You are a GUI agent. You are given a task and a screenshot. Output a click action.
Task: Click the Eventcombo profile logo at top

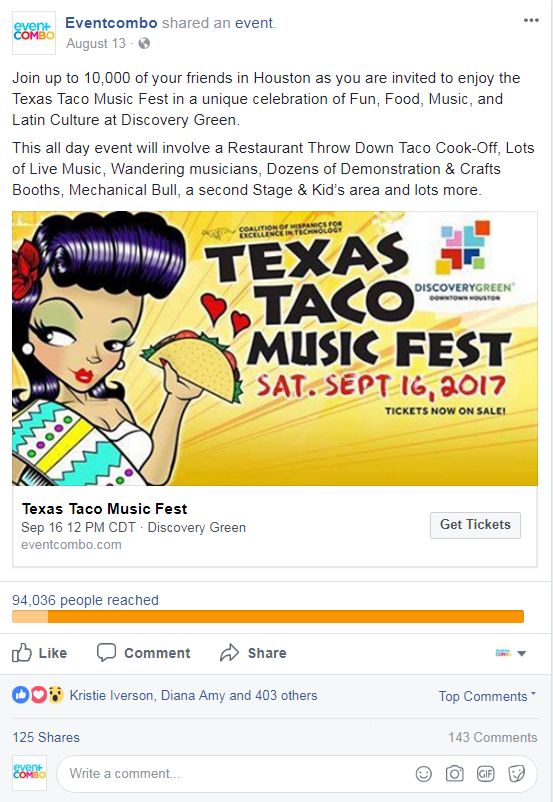[x=34, y=33]
